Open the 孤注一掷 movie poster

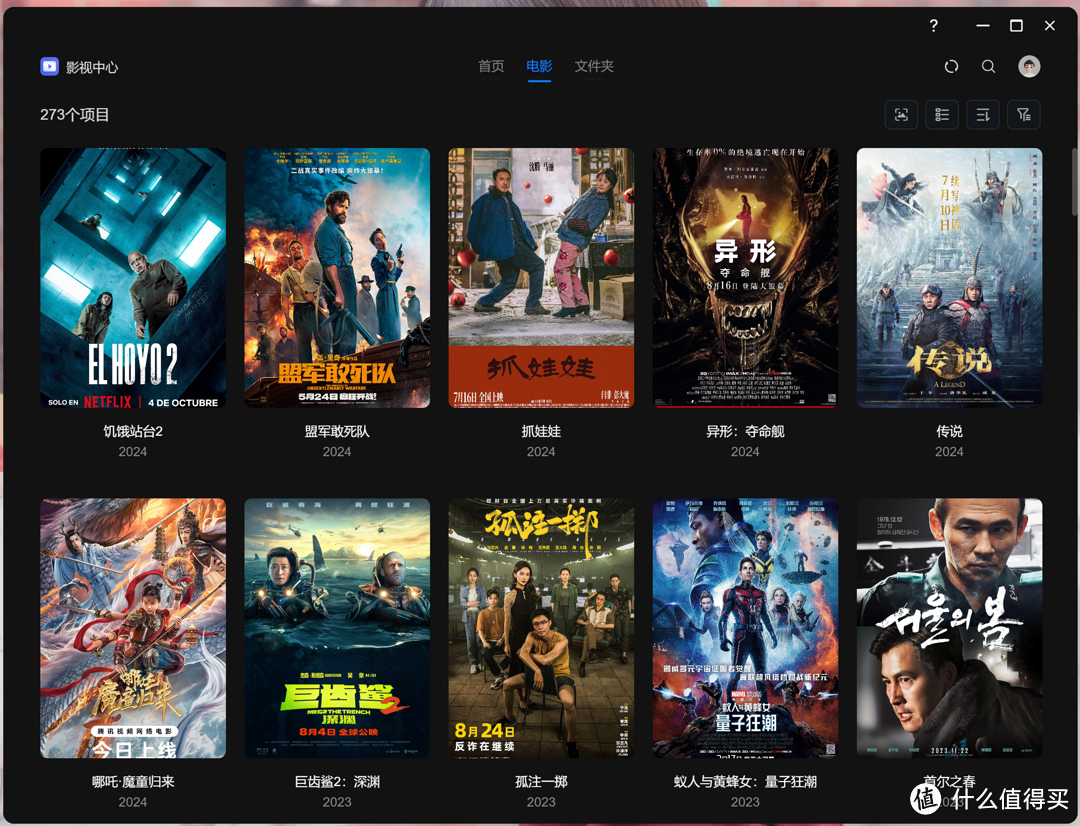click(541, 628)
